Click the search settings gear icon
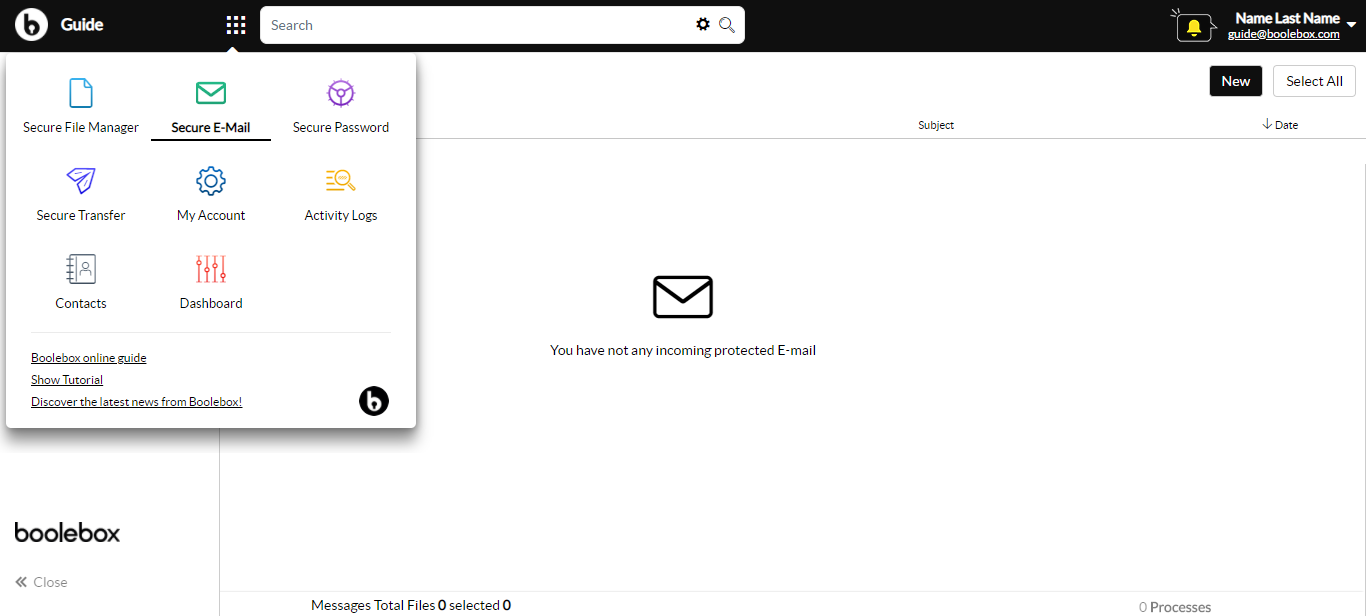The image size is (1366, 616). tap(703, 25)
